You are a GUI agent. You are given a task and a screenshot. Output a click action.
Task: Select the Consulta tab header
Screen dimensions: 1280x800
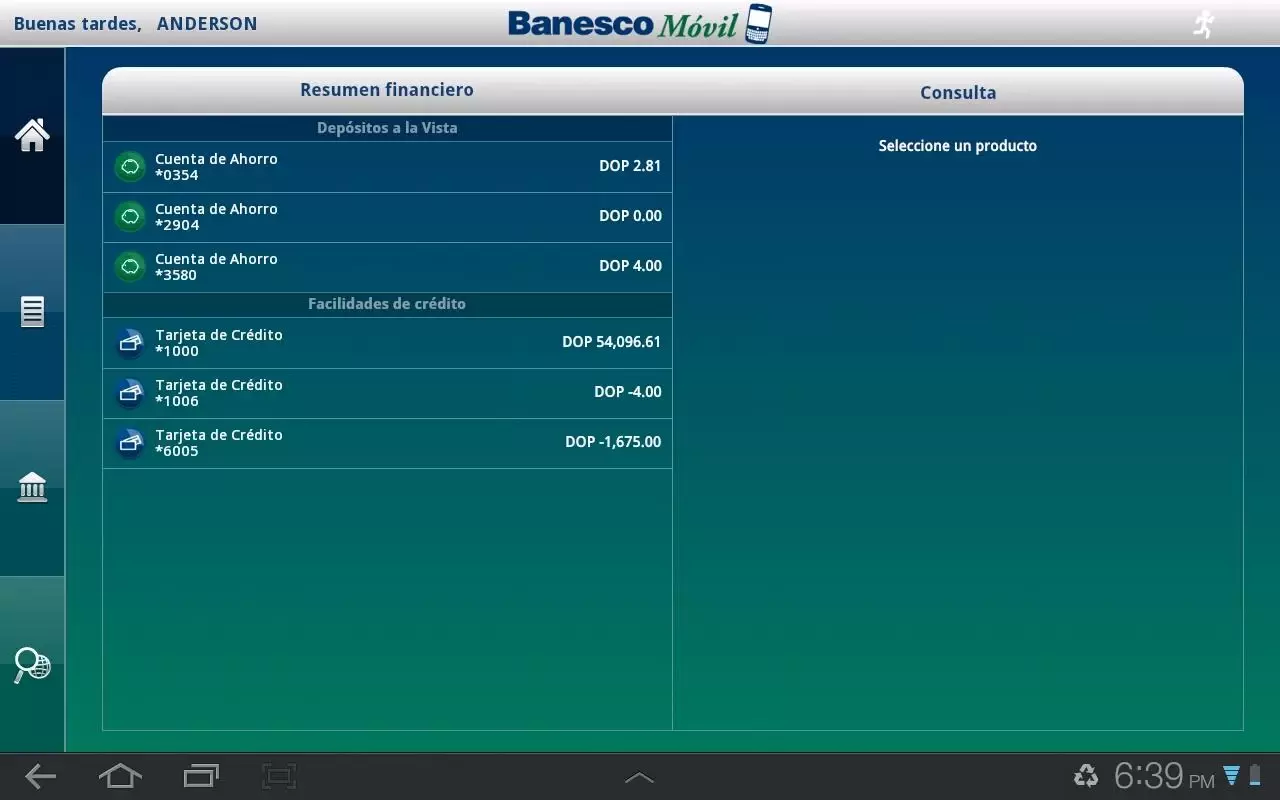958,93
